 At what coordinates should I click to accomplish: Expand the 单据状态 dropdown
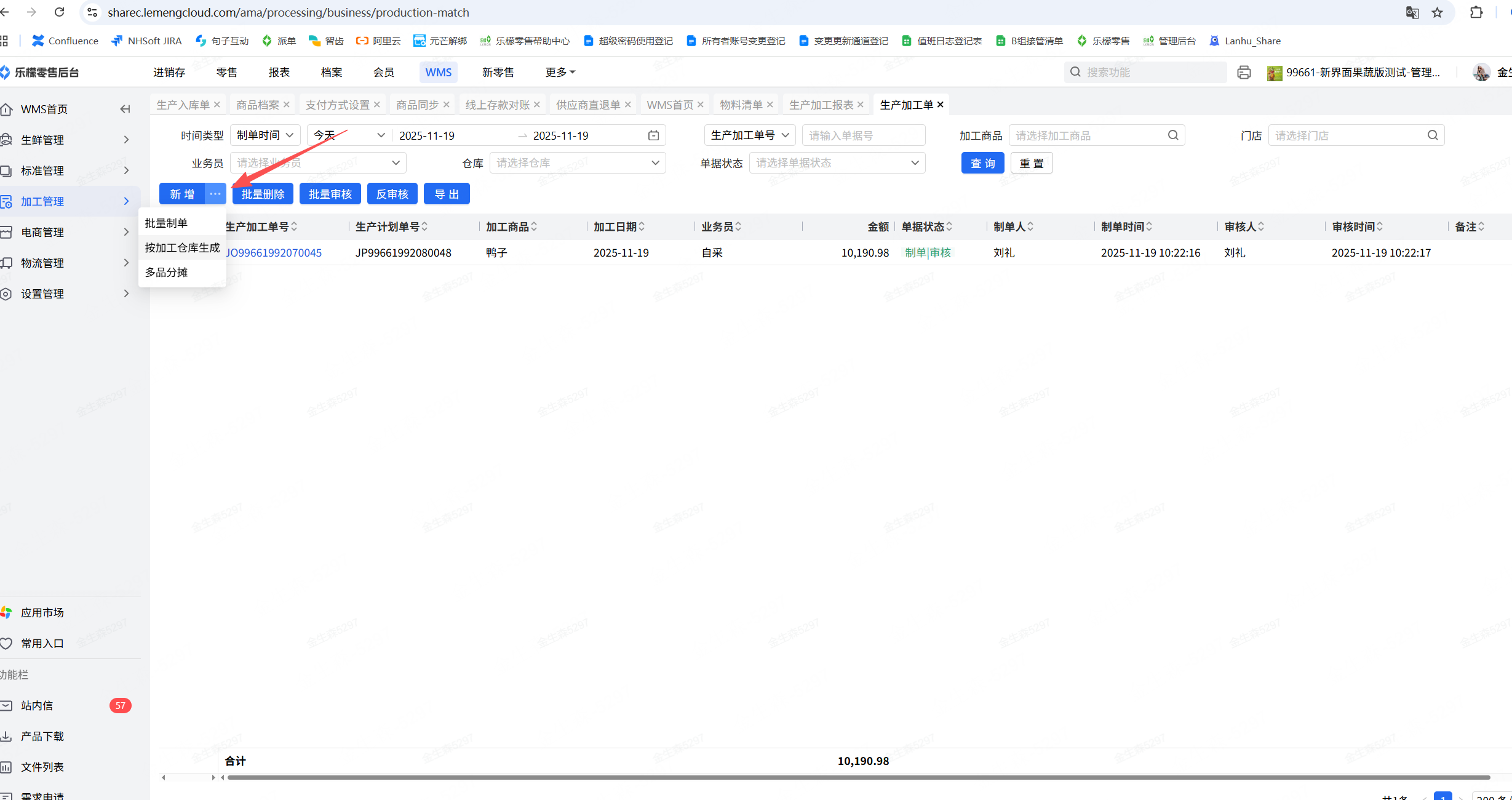(837, 163)
